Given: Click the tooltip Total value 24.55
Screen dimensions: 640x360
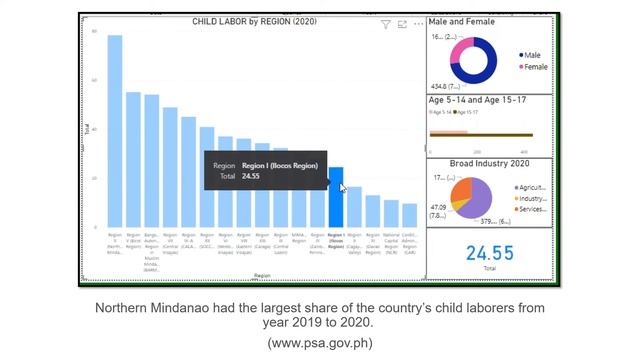Looking at the screenshot, I should 251,176.
